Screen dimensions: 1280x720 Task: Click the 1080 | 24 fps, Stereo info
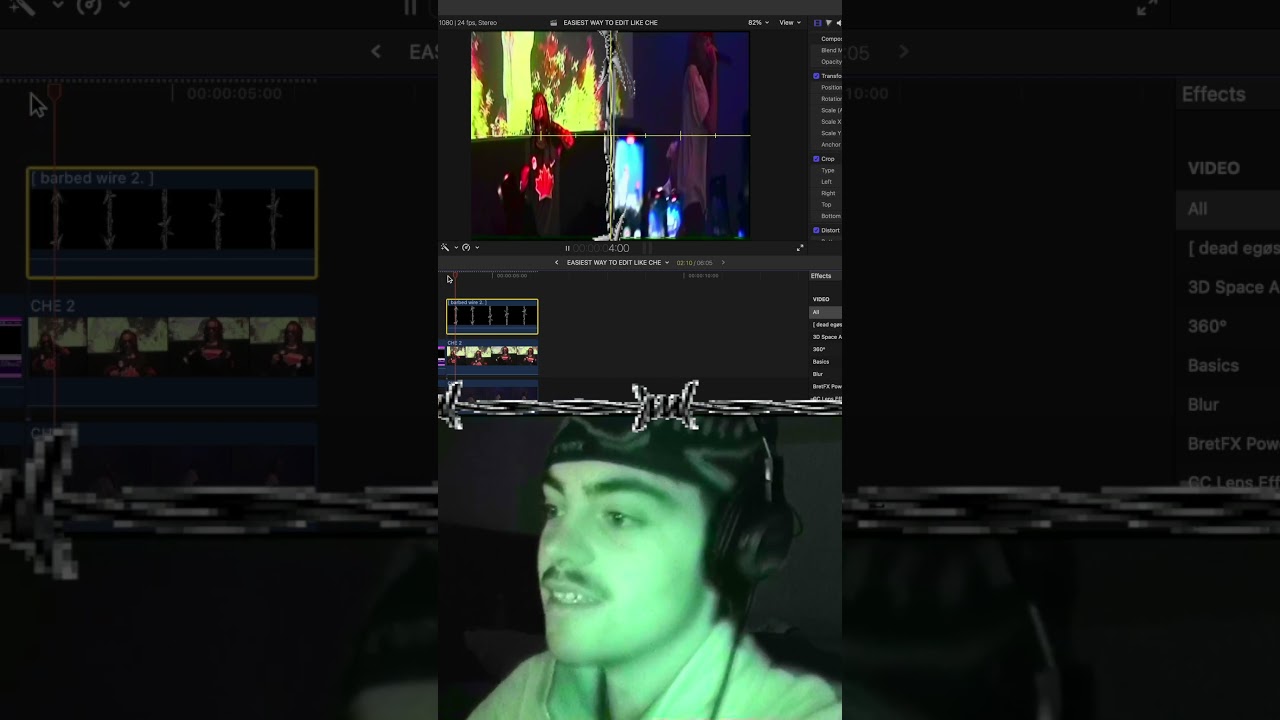coord(468,22)
